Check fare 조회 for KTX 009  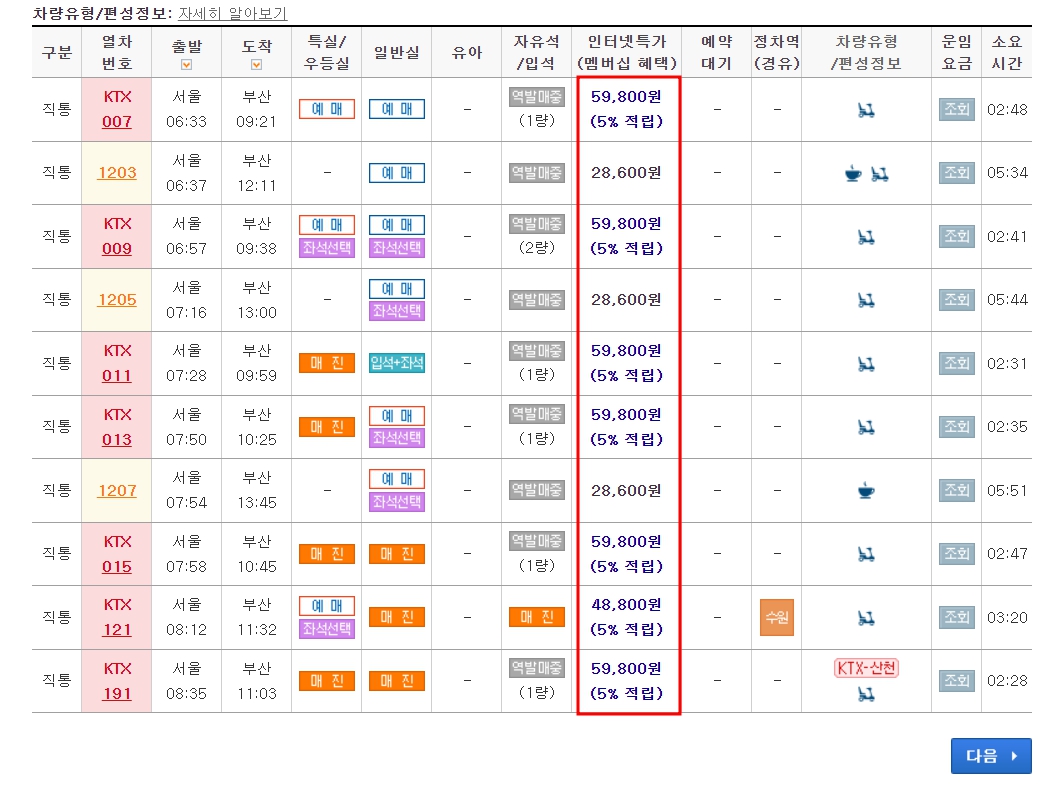pos(956,236)
